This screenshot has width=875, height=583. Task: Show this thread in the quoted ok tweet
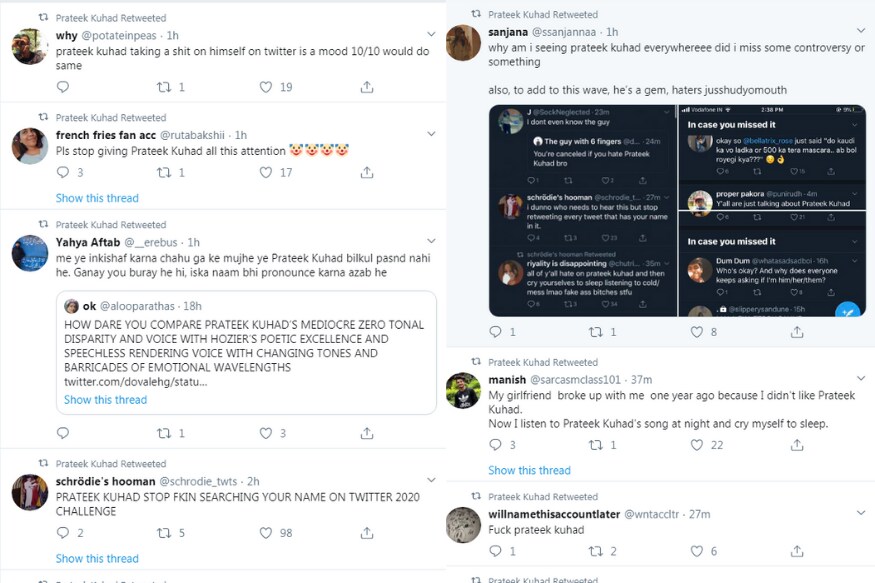pos(105,400)
